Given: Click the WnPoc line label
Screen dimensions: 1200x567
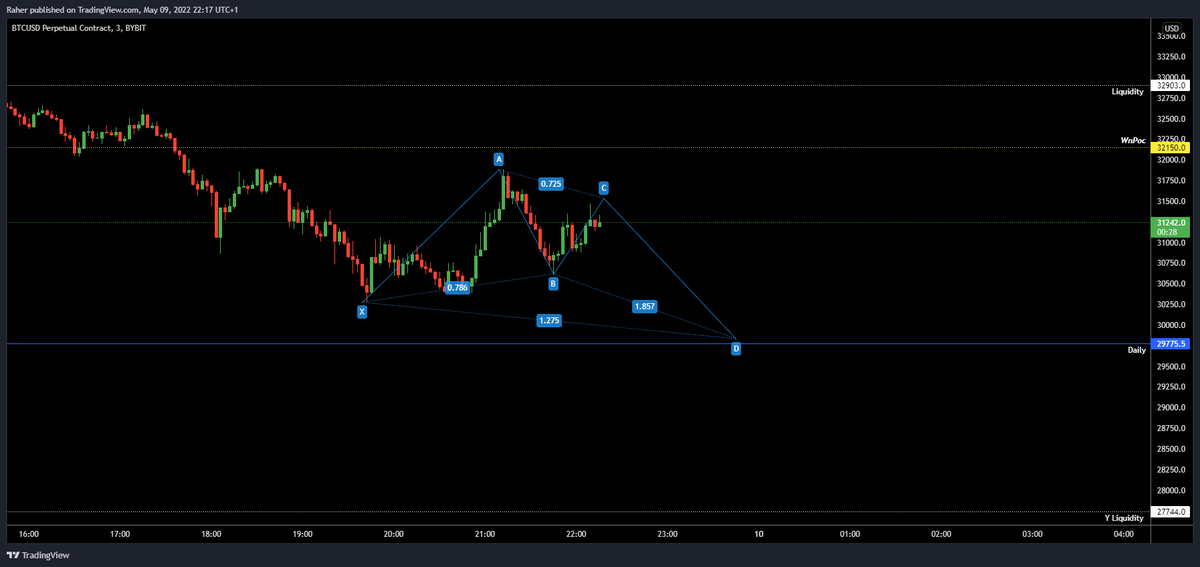Looking at the screenshot, I should pyautogui.click(x=1133, y=141).
